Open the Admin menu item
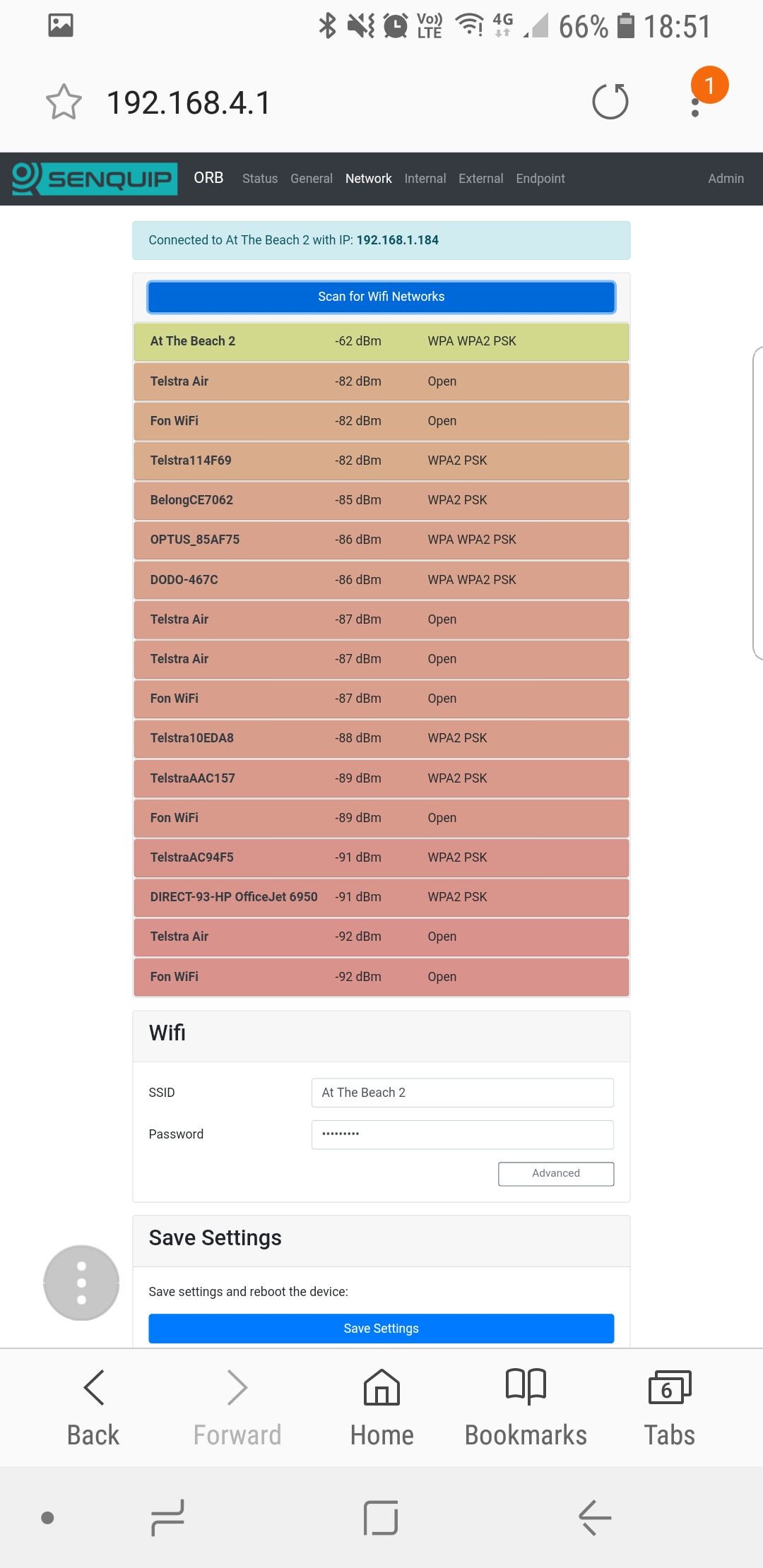Image resolution: width=763 pixels, height=1568 pixels. tap(726, 179)
